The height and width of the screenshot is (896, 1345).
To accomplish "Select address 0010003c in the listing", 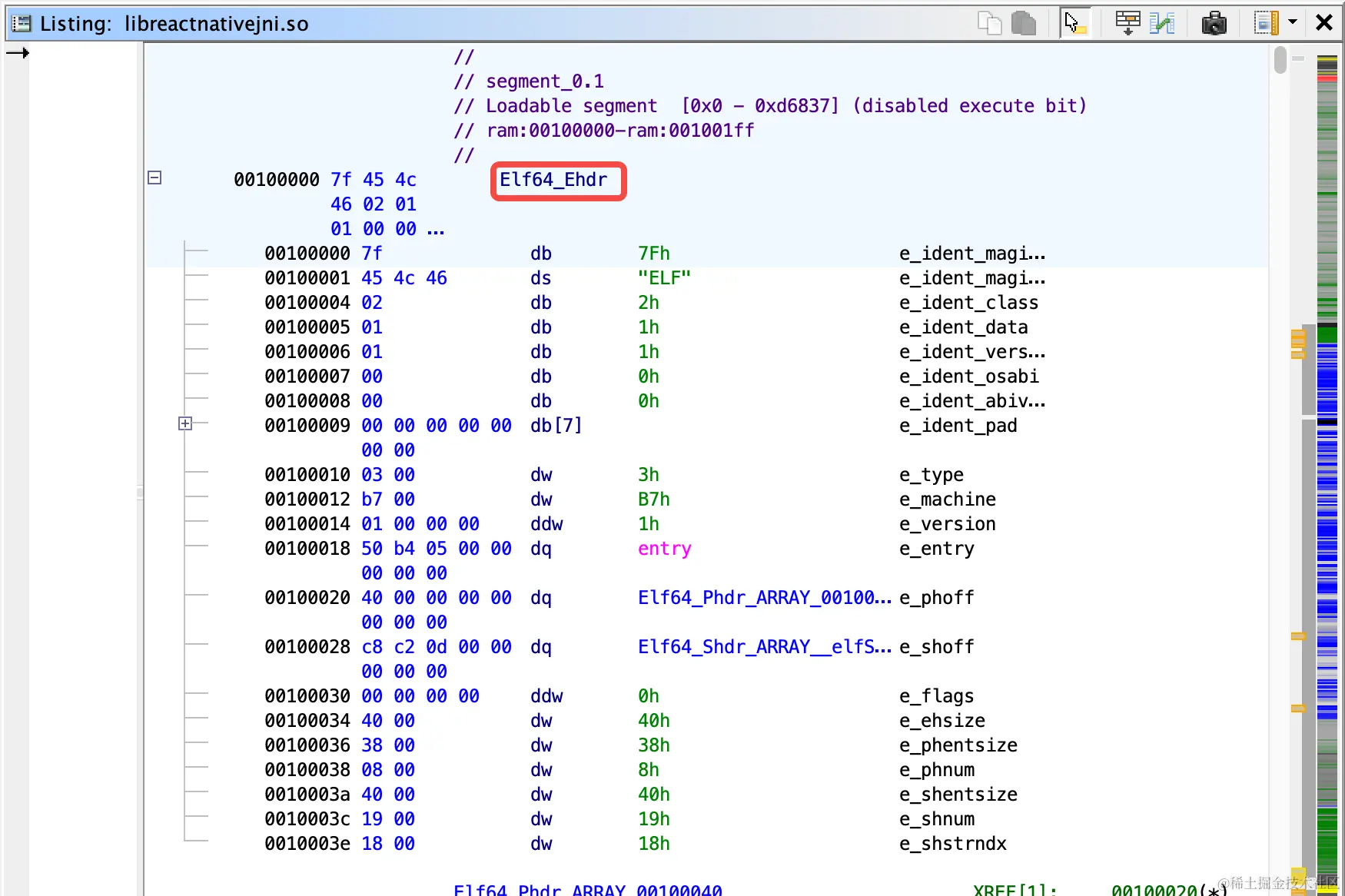I will click(x=307, y=819).
